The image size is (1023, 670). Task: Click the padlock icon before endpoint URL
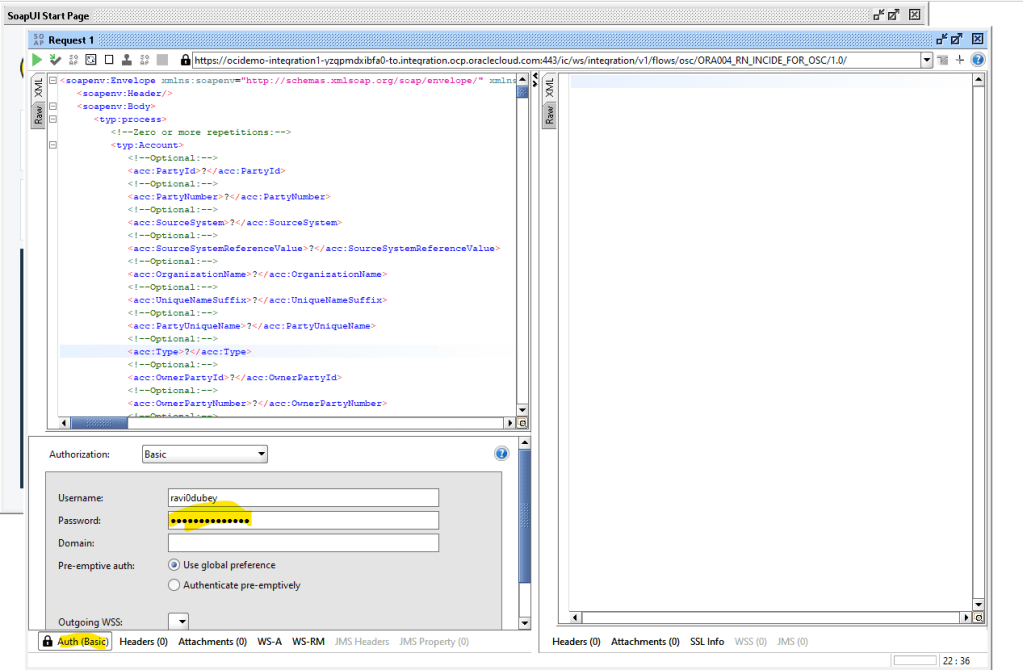(x=184, y=60)
